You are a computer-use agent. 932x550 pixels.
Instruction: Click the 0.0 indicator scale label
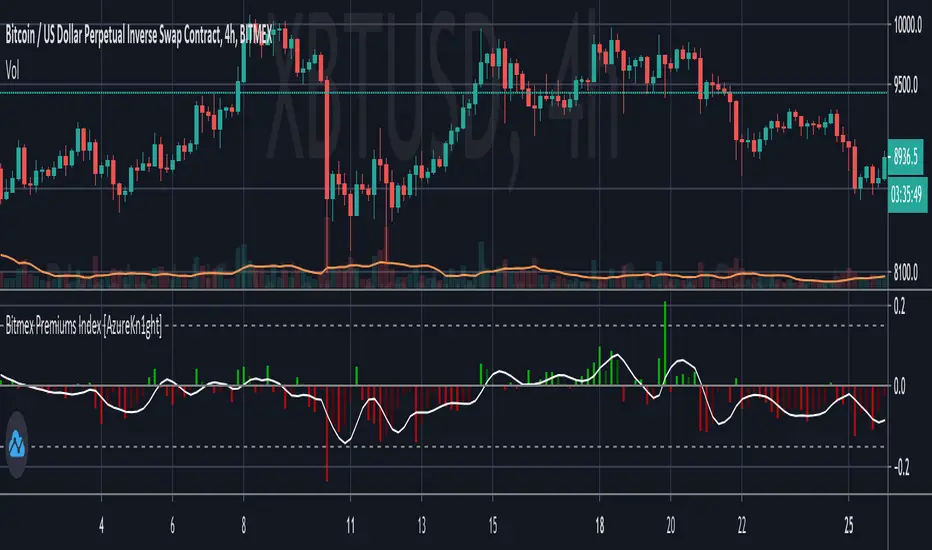[x=899, y=387]
